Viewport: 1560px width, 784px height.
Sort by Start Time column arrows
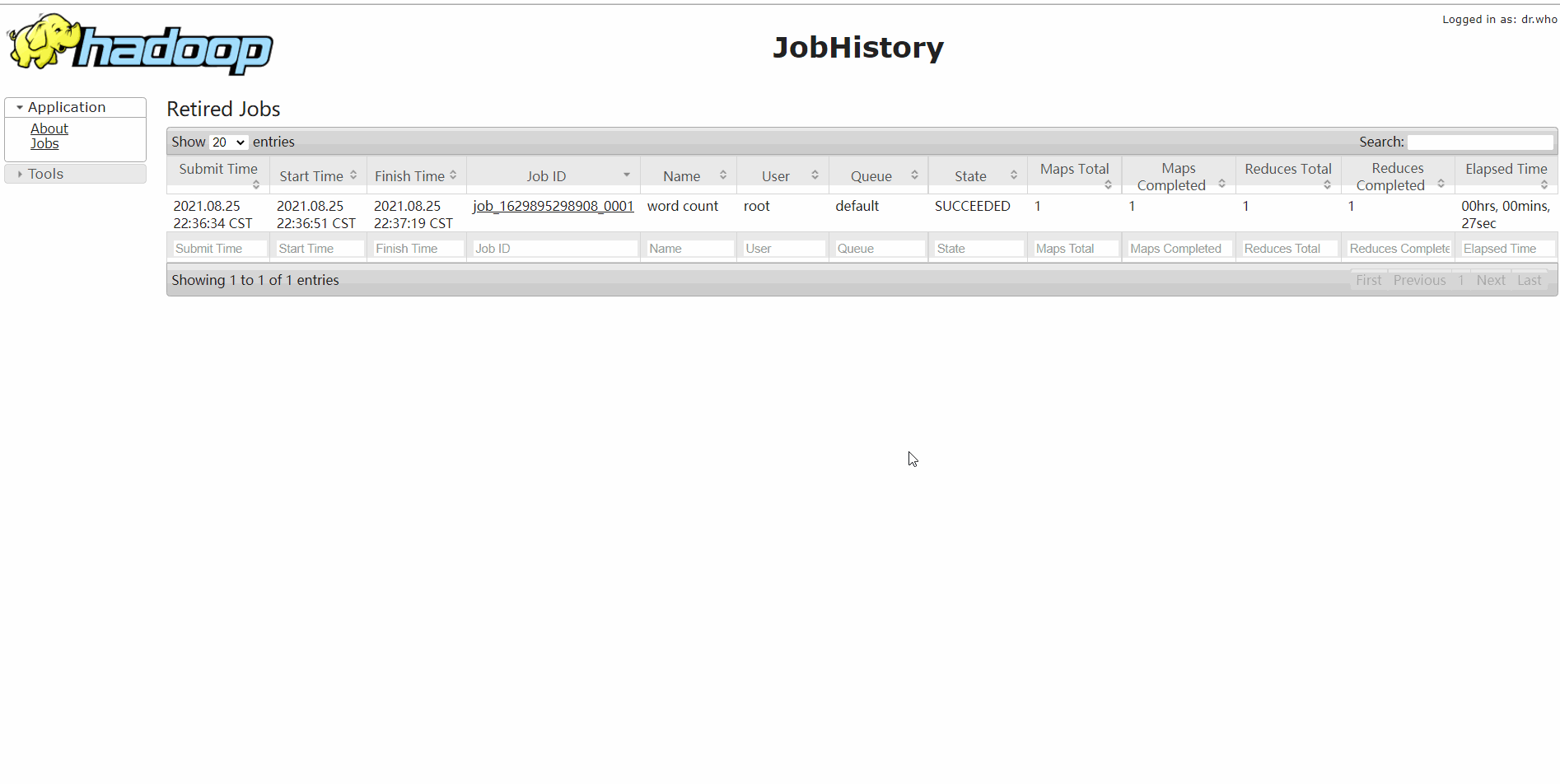(x=353, y=175)
